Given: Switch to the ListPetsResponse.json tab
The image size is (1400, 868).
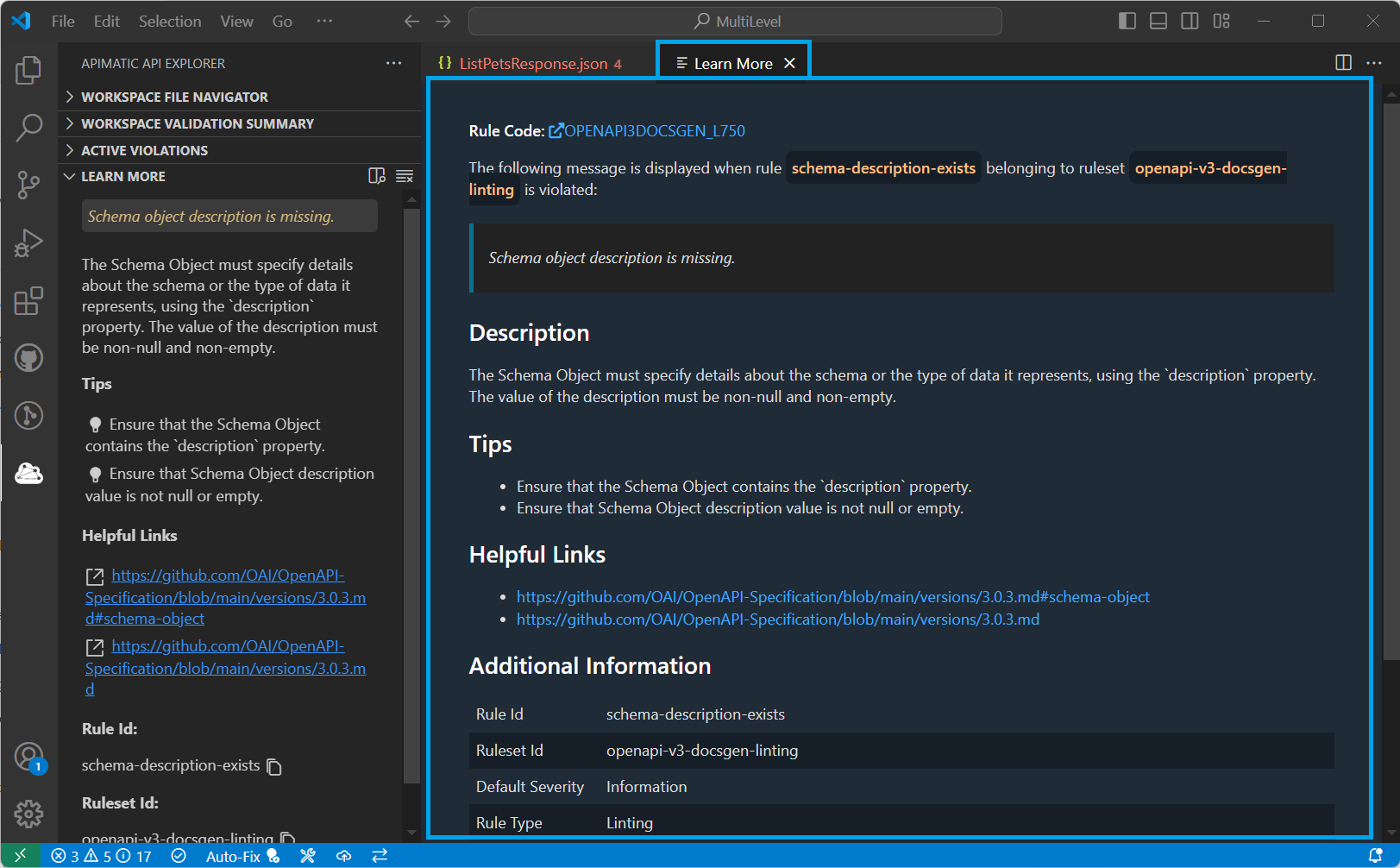Looking at the screenshot, I should click(x=533, y=63).
